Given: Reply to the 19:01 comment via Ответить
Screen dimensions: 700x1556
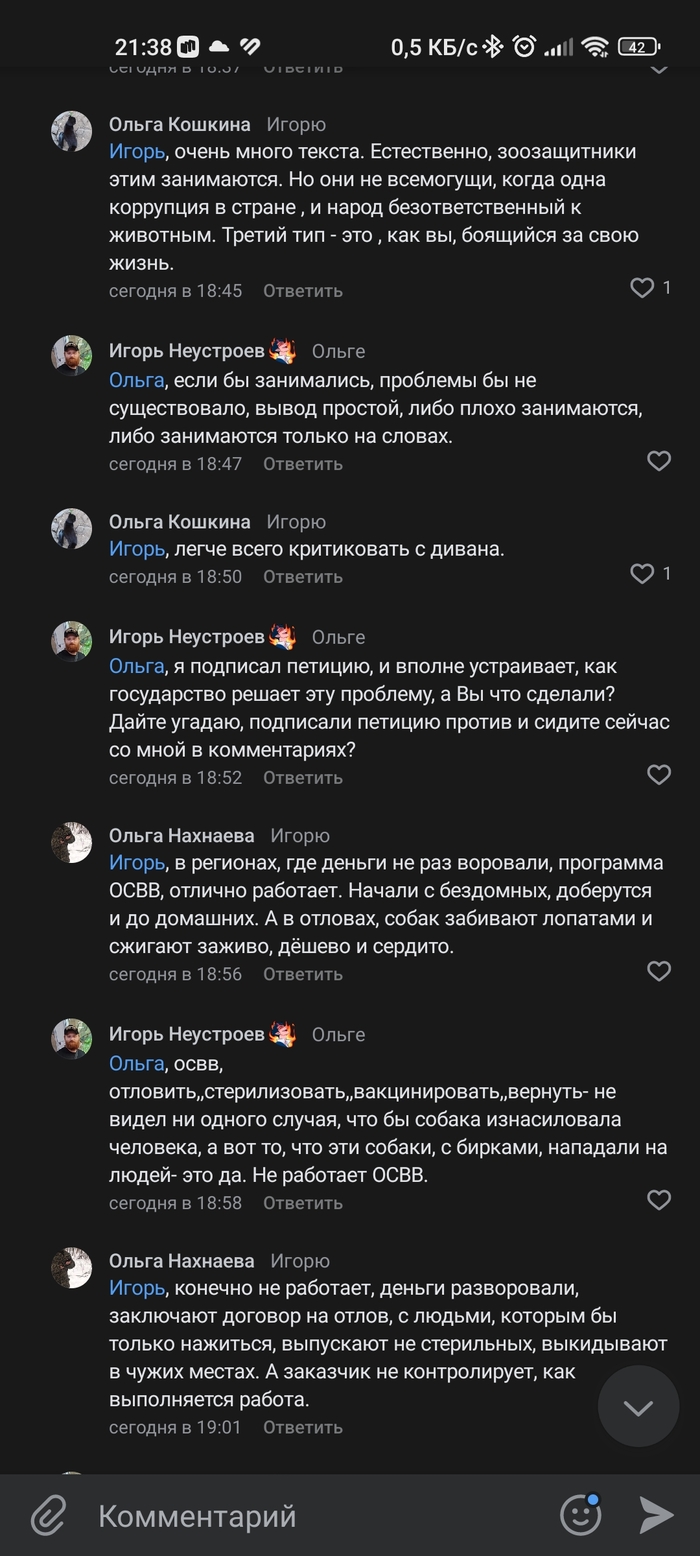Looking at the screenshot, I should (302, 1428).
